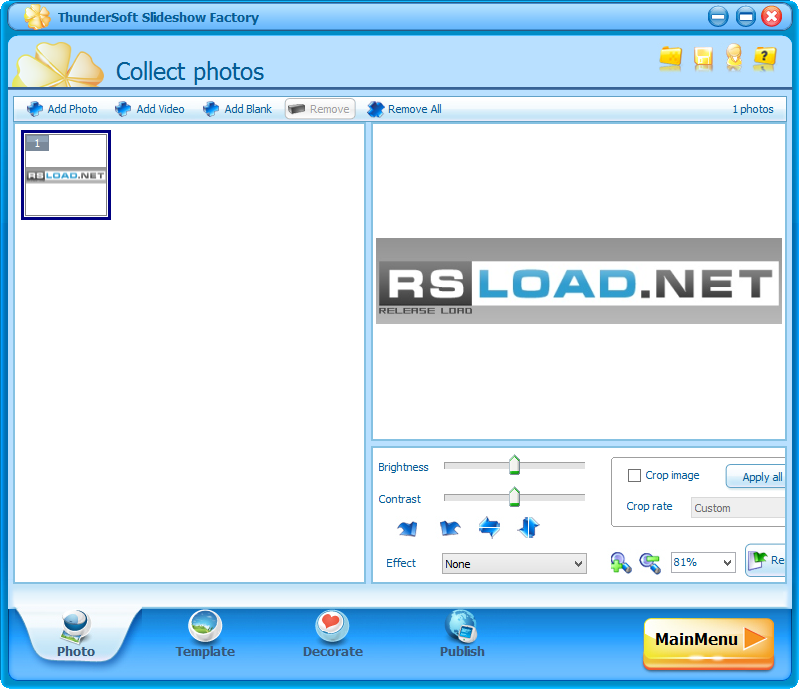Click the Apply all button
Image resolution: width=800 pixels, height=690 pixels.
pyautogui.click(x=756, y=477)
